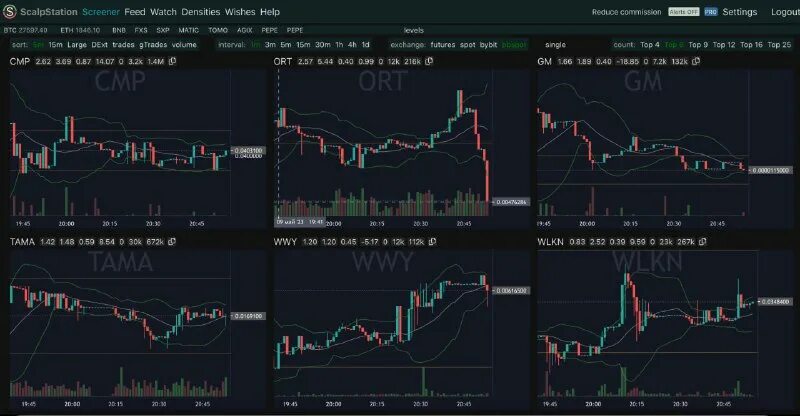The height and width of the screenshot is (416, 800).
Task: Click TAMA price label 0.0169100
Action: [248, 316]
